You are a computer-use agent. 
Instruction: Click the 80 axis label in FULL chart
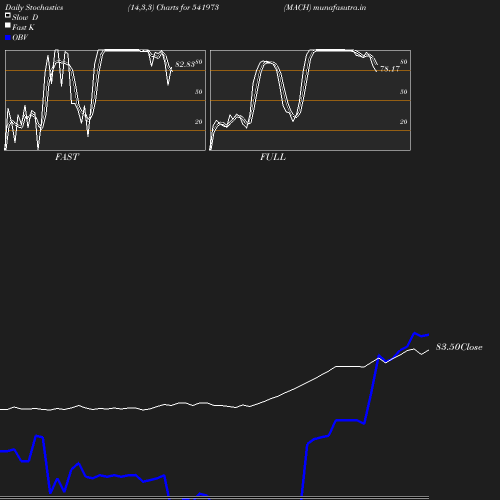pyautogui.click(x=404, y=62)
